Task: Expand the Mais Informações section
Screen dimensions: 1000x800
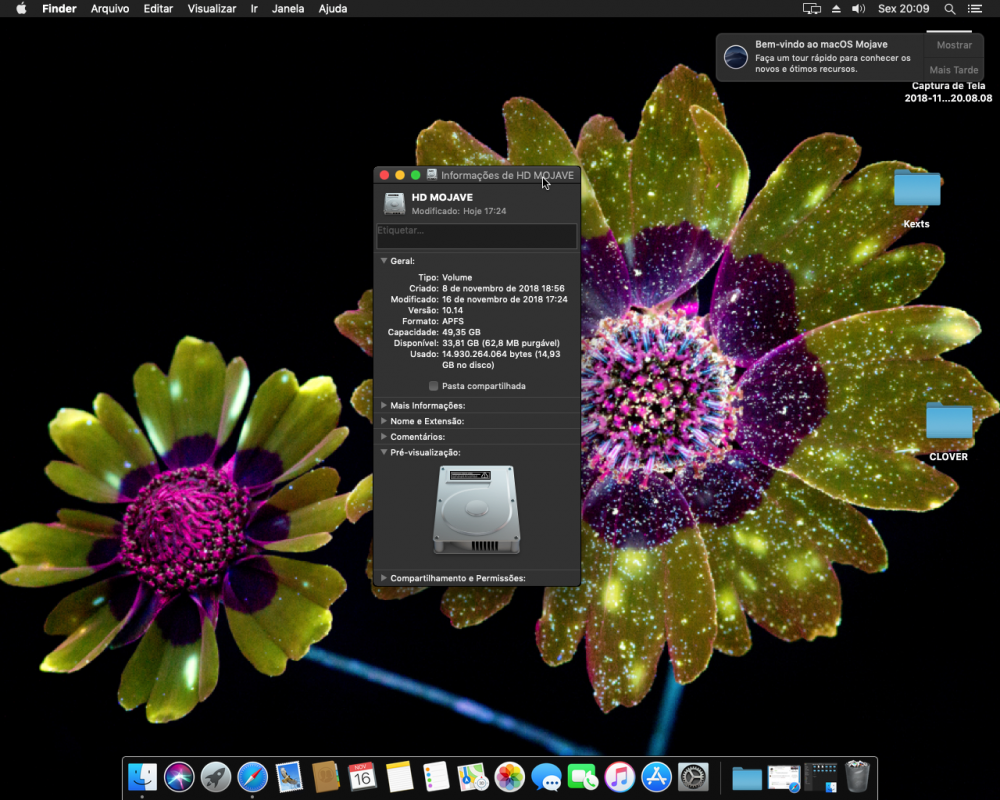Action: pyautogui.click(x=384, y=405)
